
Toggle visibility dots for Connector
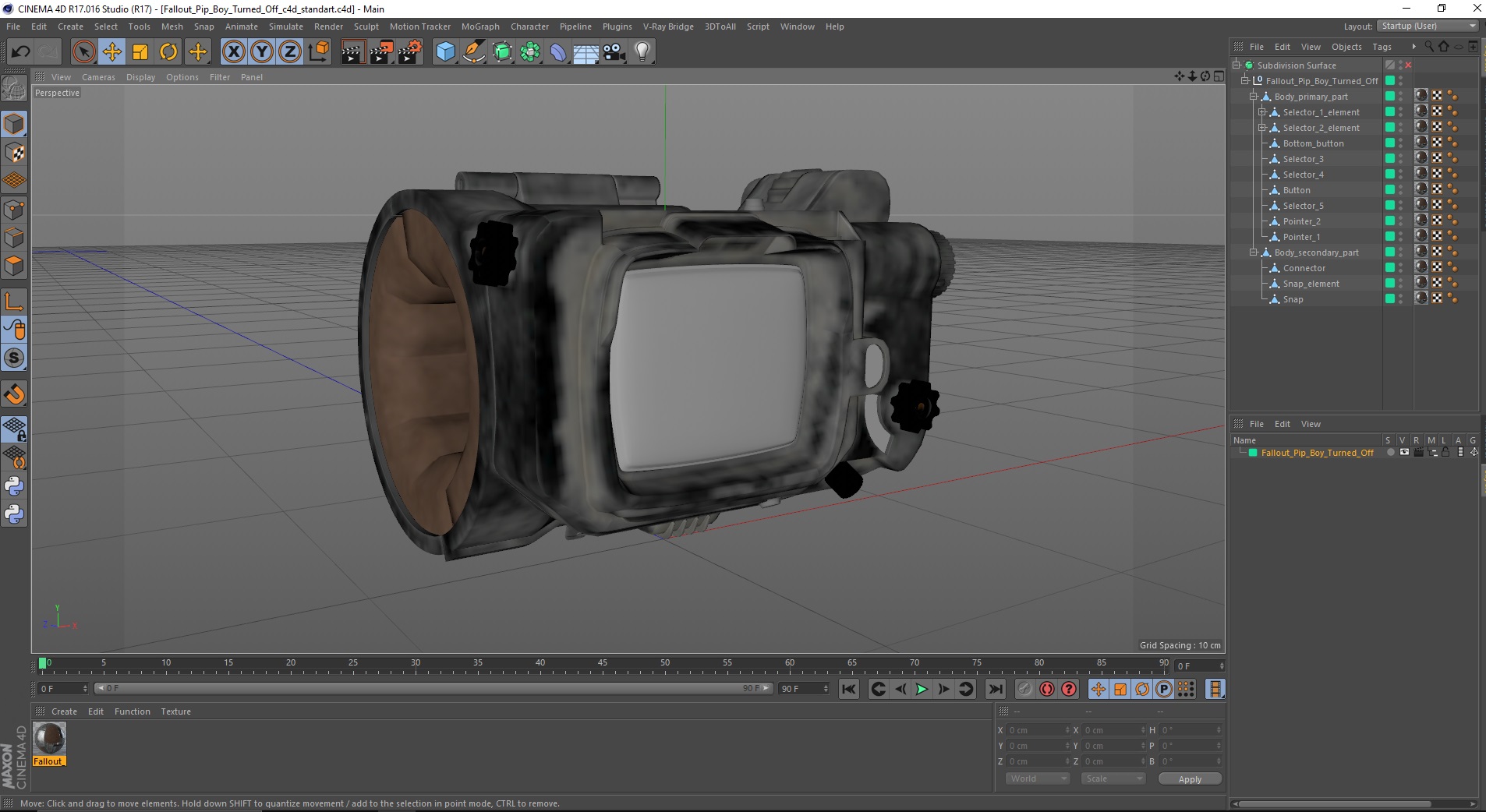click(x=1401, y=268)
